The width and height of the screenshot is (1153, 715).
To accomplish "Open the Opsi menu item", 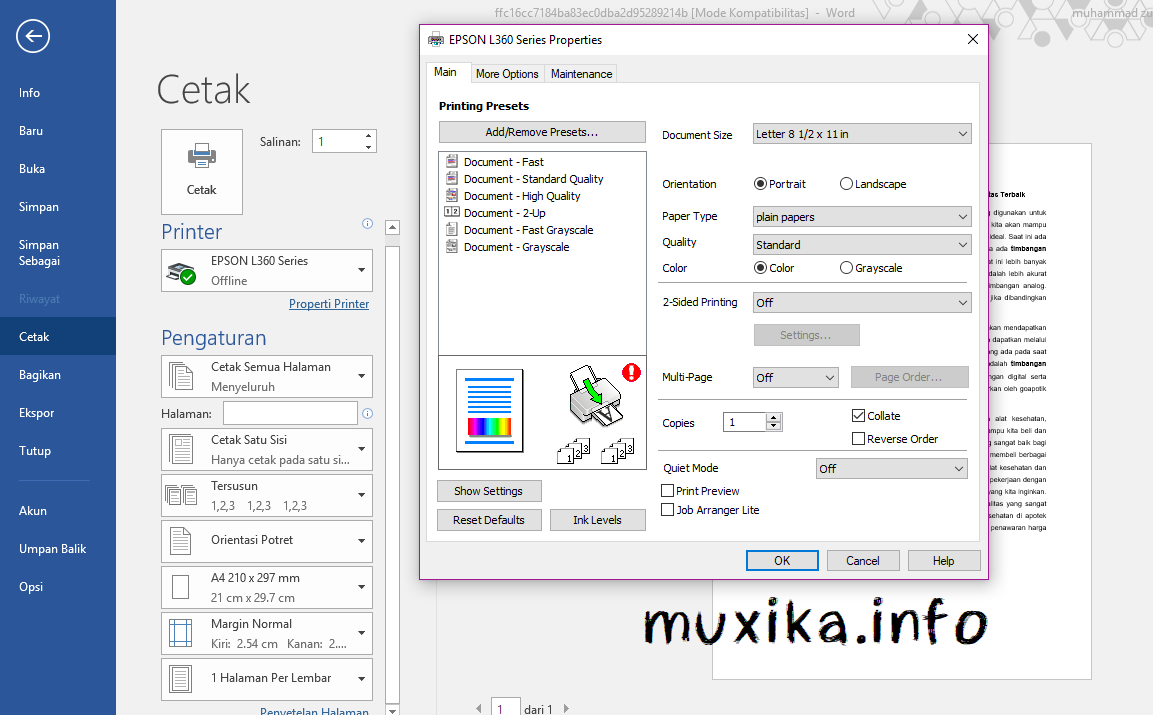I will 31,586.
